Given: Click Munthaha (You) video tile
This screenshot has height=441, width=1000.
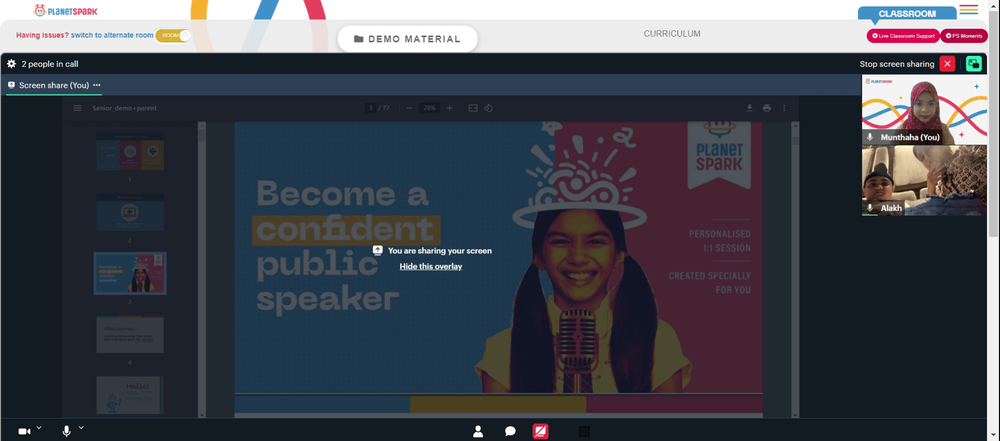Looking at the screenshot, I should click(x=924, y=110).
